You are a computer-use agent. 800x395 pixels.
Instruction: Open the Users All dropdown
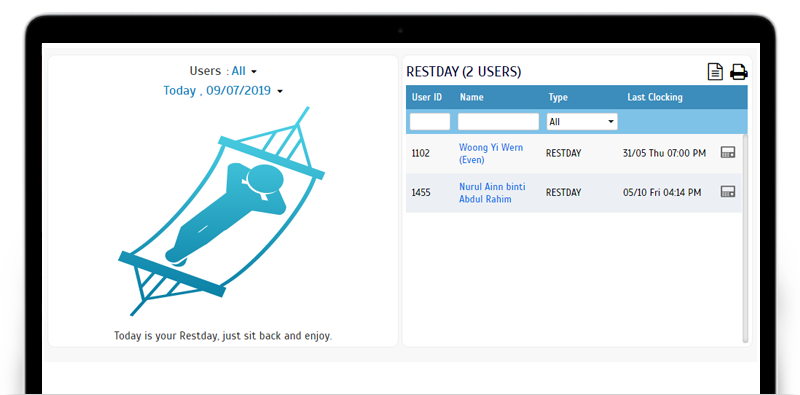(x=244, y=71)
